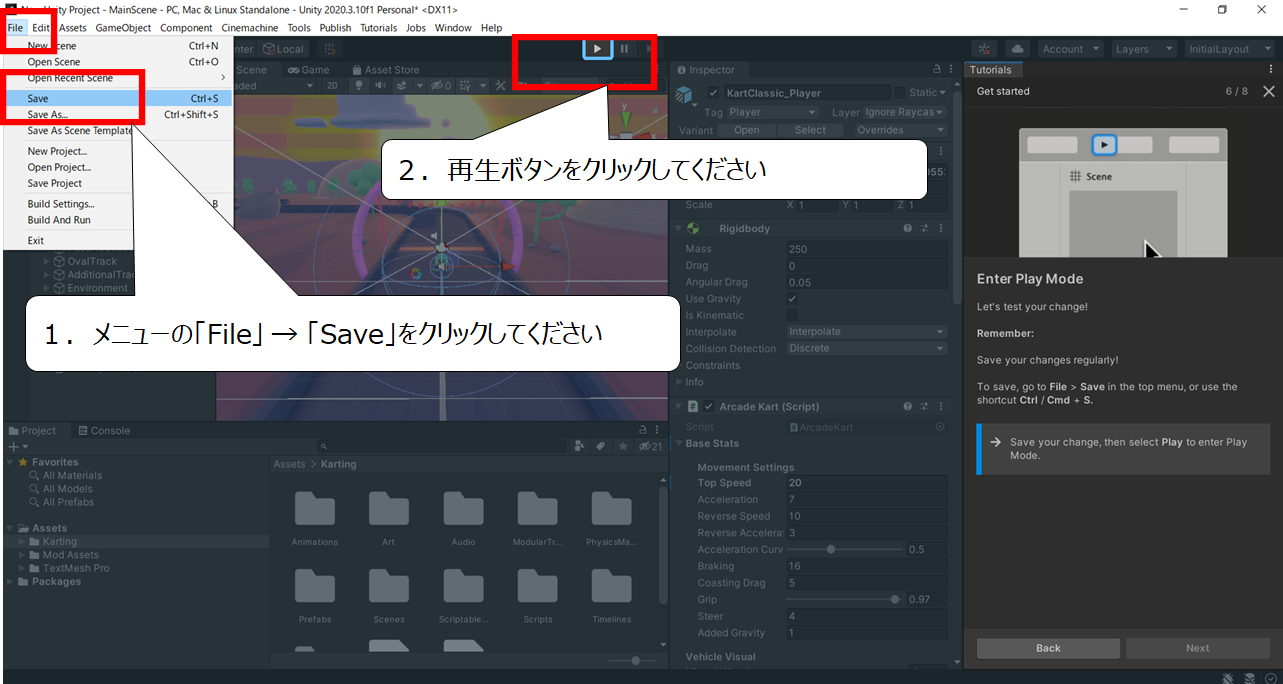This screenshot has width=1283, height=684.
Task: Open Project panel three-dot menu
Action: [655, 431]
